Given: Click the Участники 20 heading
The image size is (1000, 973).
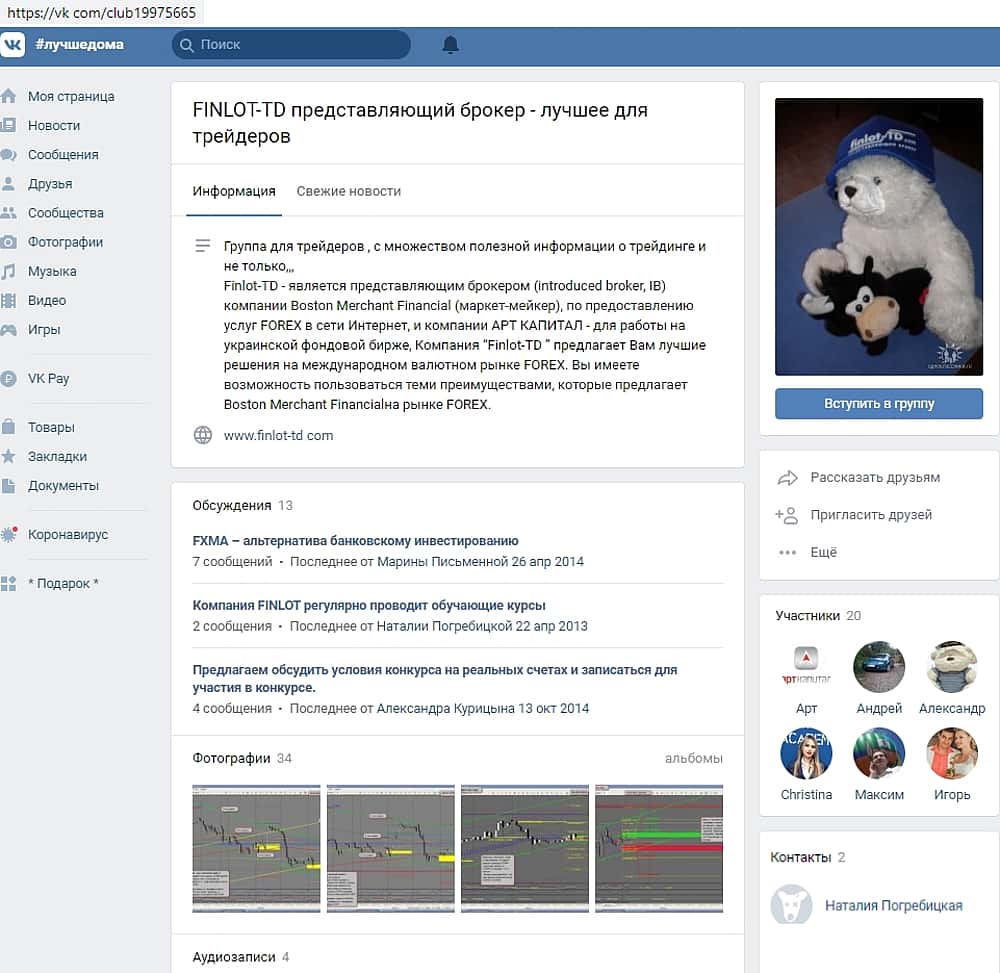Looking at the screenshot, I should [818, 615].
